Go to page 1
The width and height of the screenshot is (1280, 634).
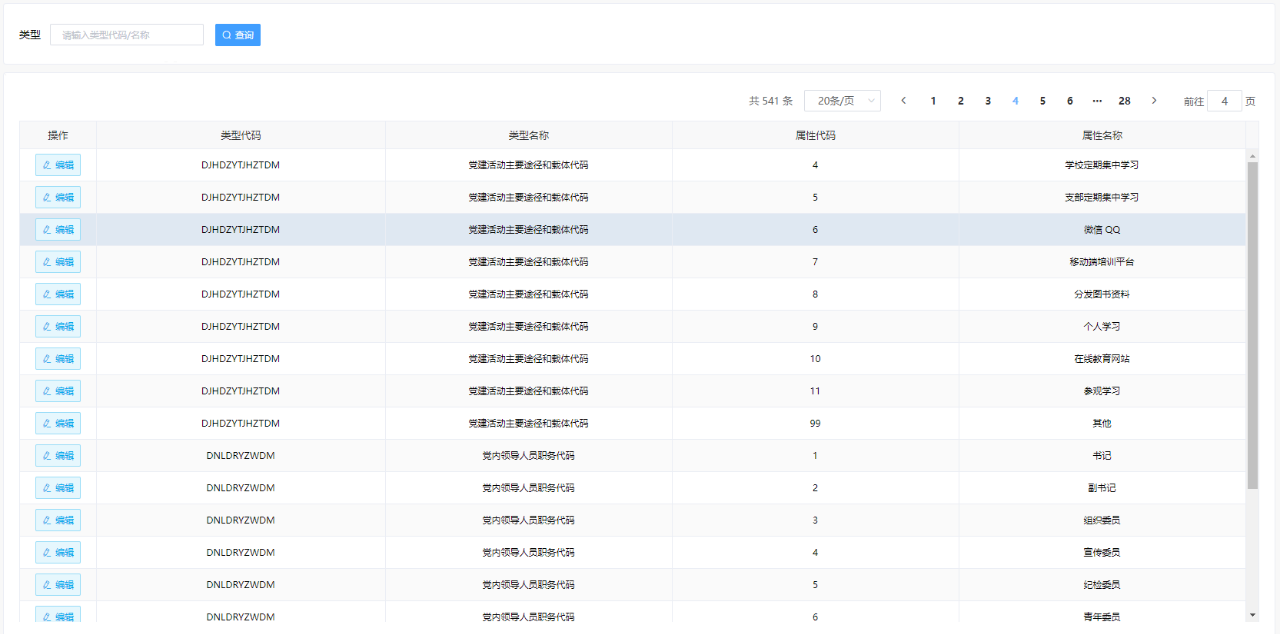click(x=933, y=101)
